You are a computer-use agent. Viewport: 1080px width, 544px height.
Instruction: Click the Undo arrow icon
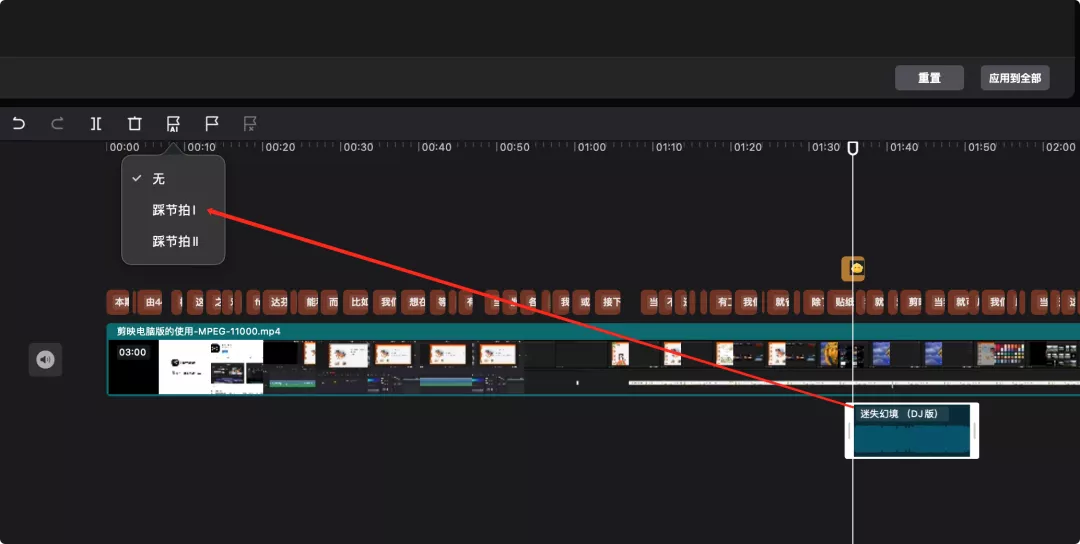point(19,124)
